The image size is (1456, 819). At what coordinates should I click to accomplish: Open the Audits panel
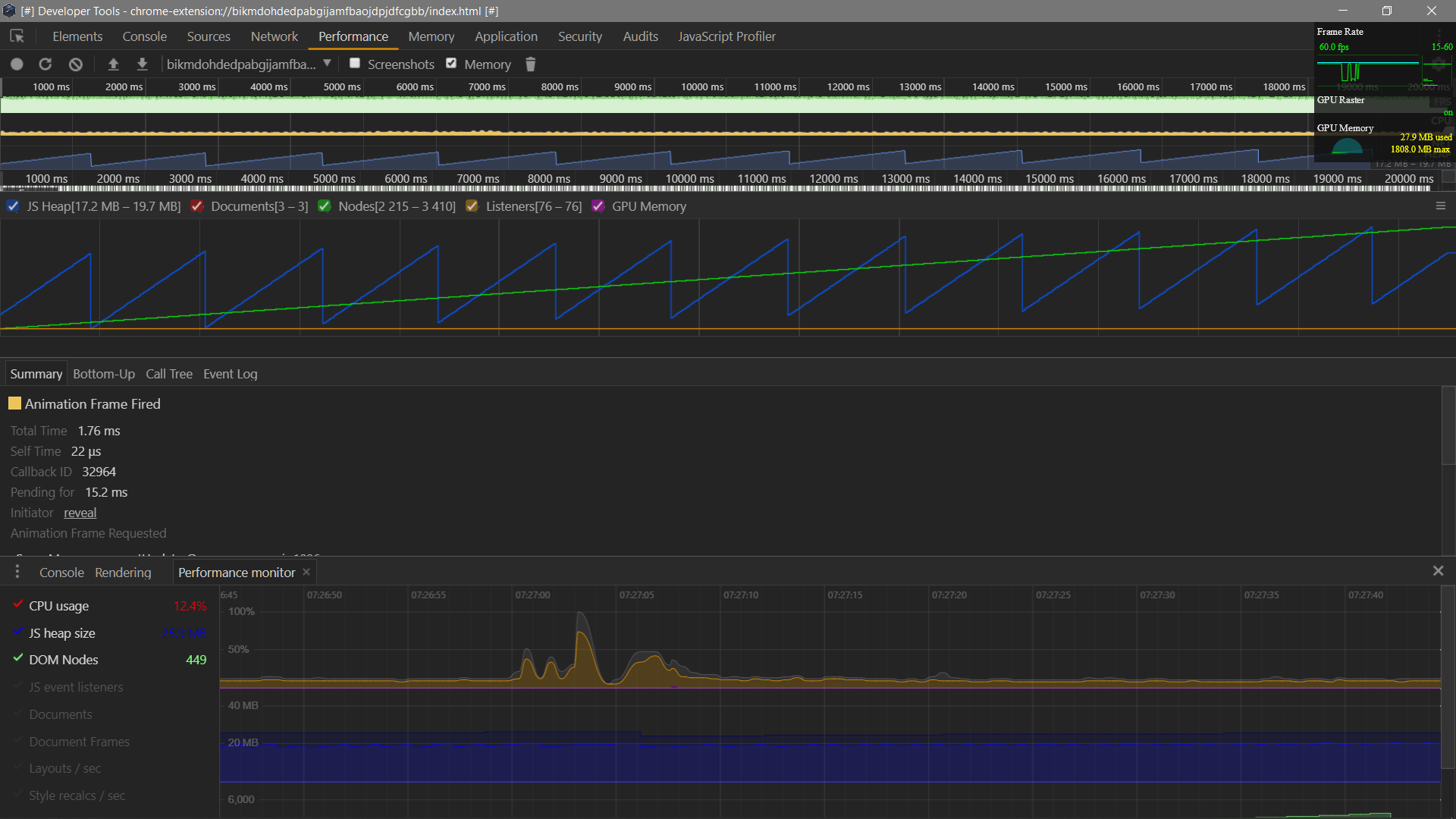(x=641, y=36)
